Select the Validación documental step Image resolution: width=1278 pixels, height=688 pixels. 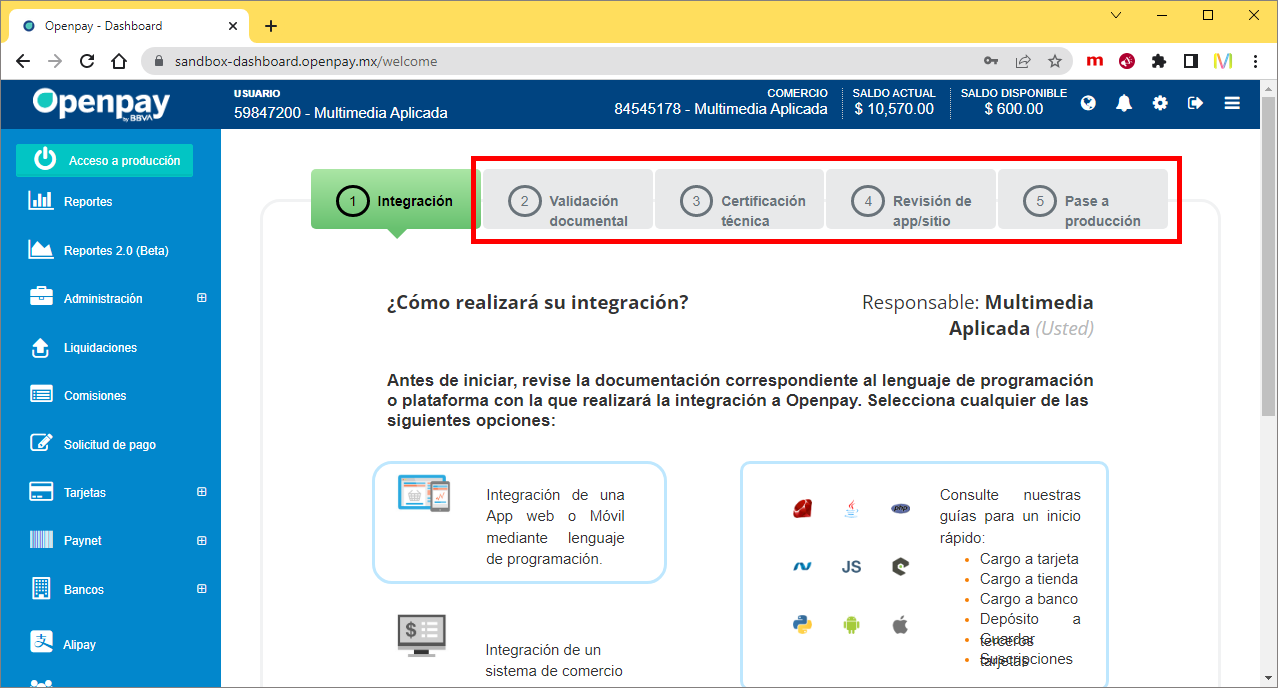coord(568,200)
